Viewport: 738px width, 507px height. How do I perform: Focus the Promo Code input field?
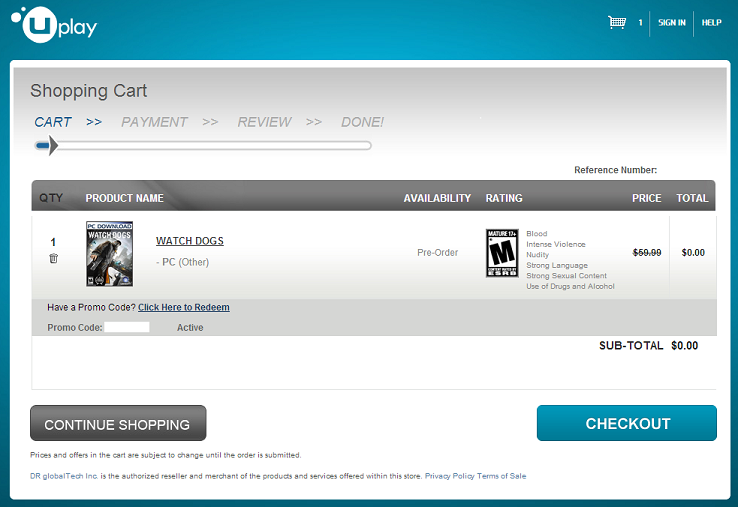pos(127,327)
